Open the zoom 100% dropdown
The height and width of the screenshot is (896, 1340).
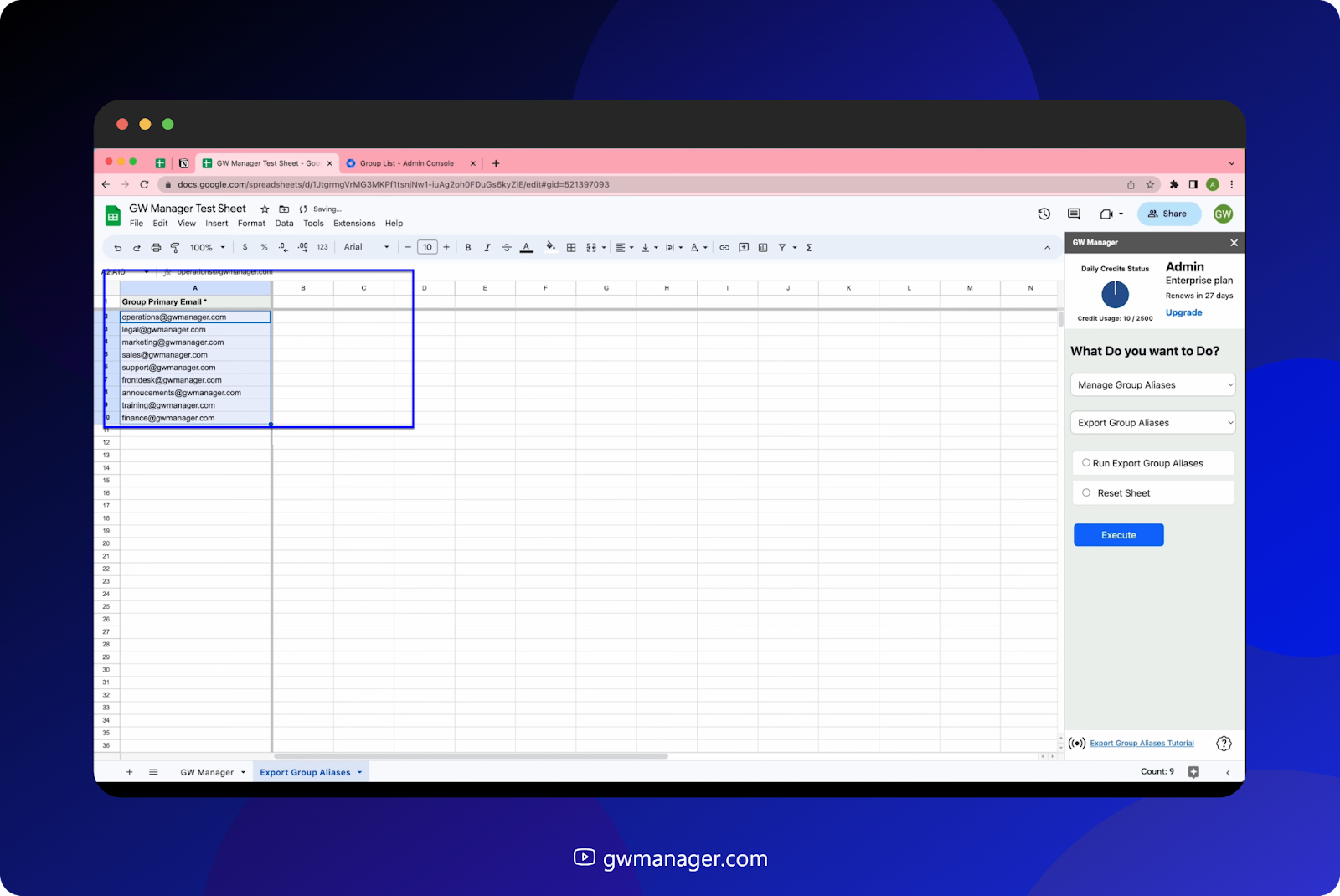[207, 248]
